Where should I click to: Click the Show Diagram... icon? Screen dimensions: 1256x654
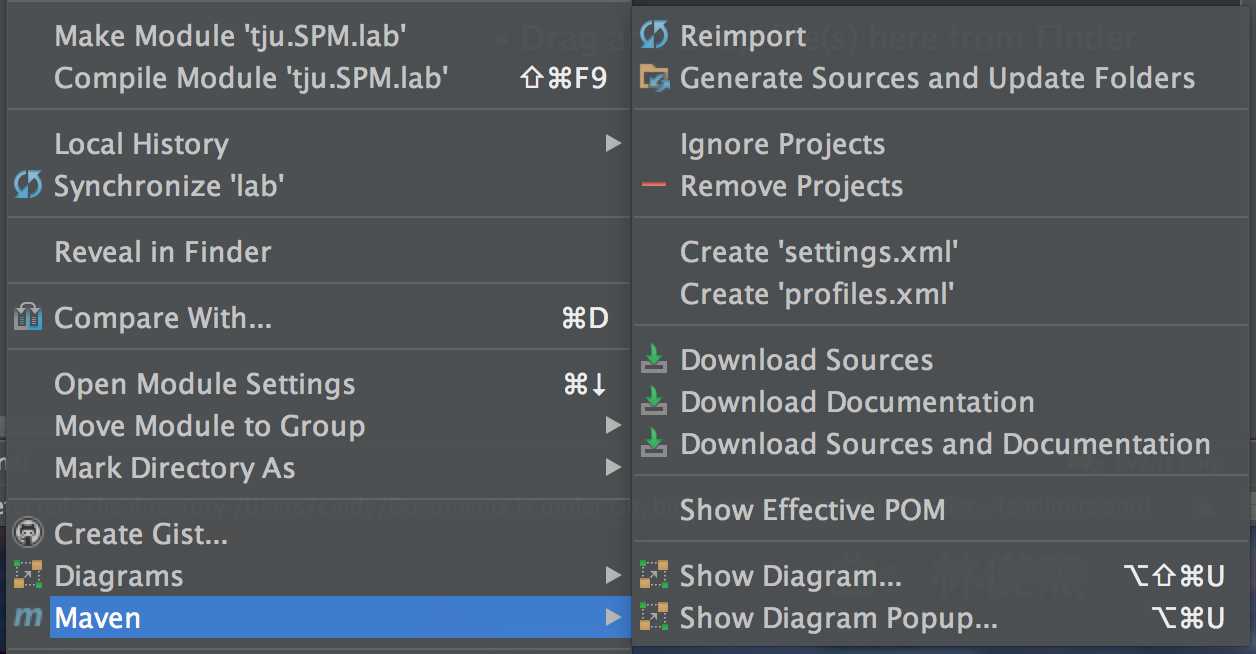[654, 576]
